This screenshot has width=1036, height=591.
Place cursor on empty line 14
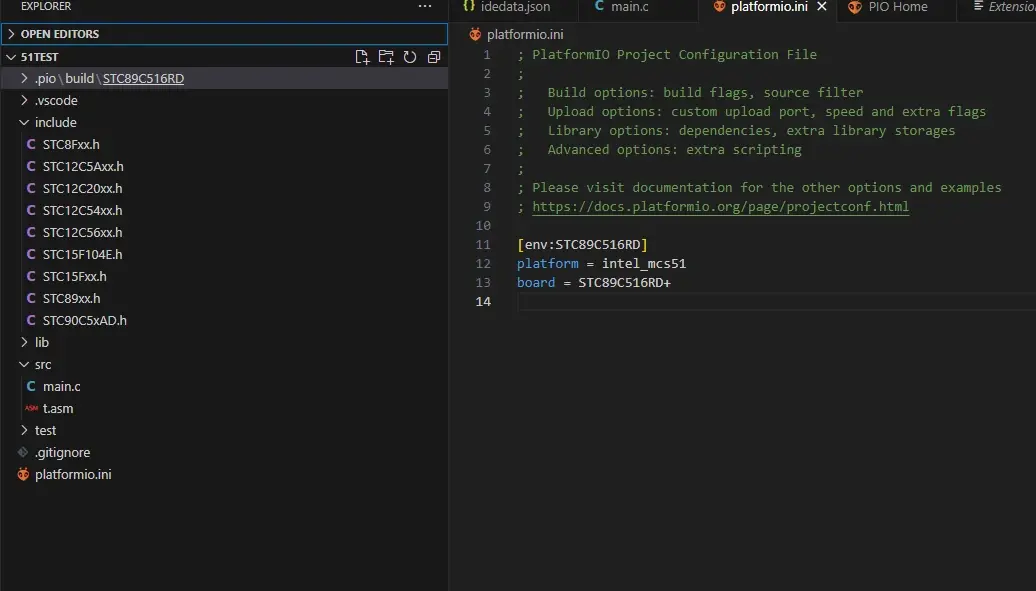(700, 302)
